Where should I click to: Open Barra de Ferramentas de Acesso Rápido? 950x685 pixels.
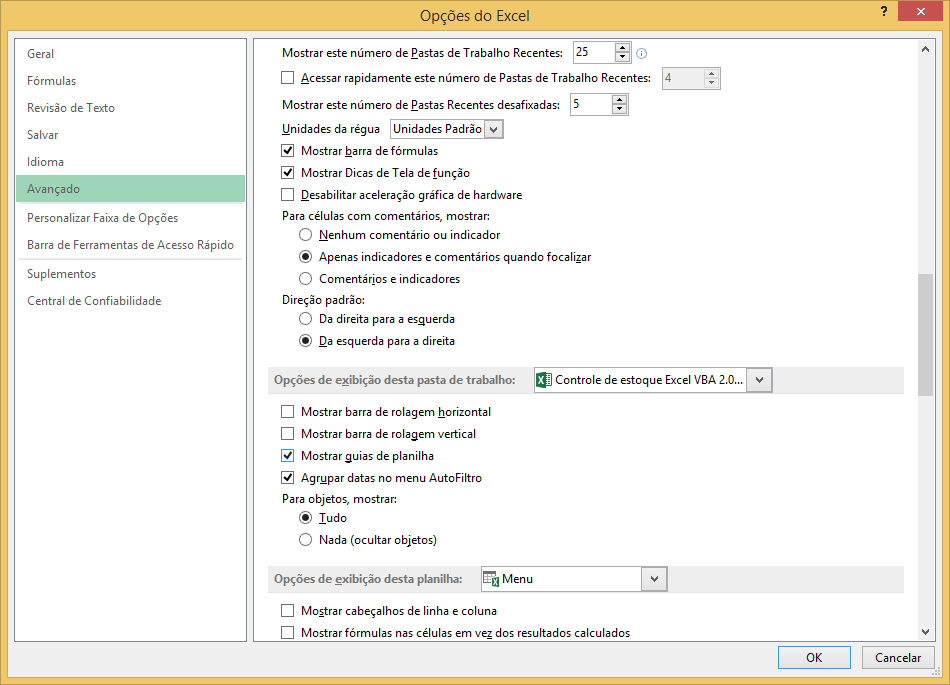[x=130, y=245]
